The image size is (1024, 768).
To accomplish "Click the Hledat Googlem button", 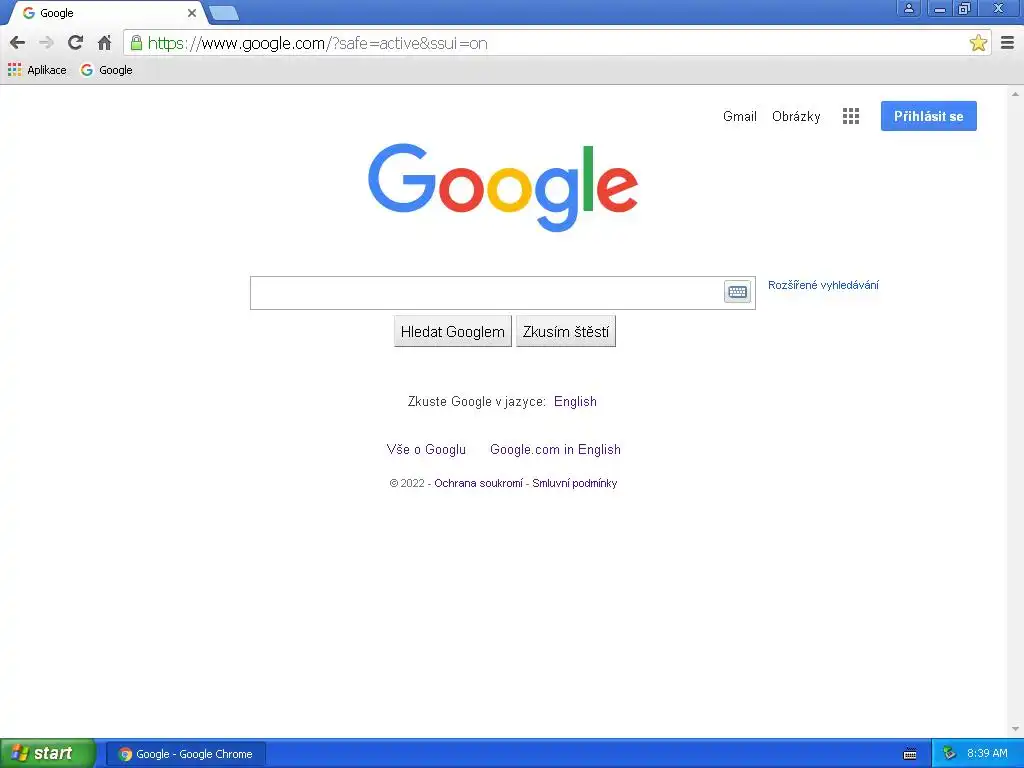I will [453, 331].
